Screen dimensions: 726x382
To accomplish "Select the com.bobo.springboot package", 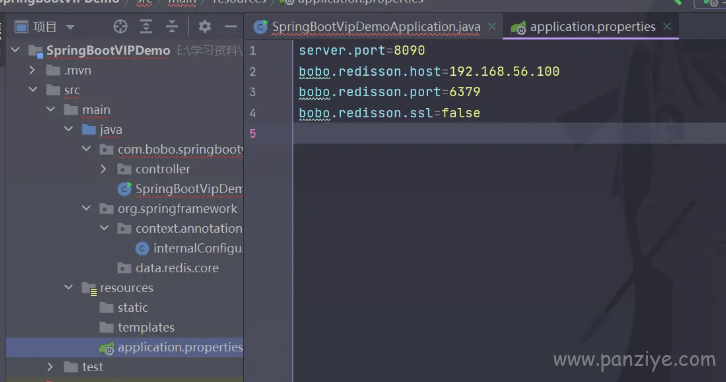I will pos(180,150).
